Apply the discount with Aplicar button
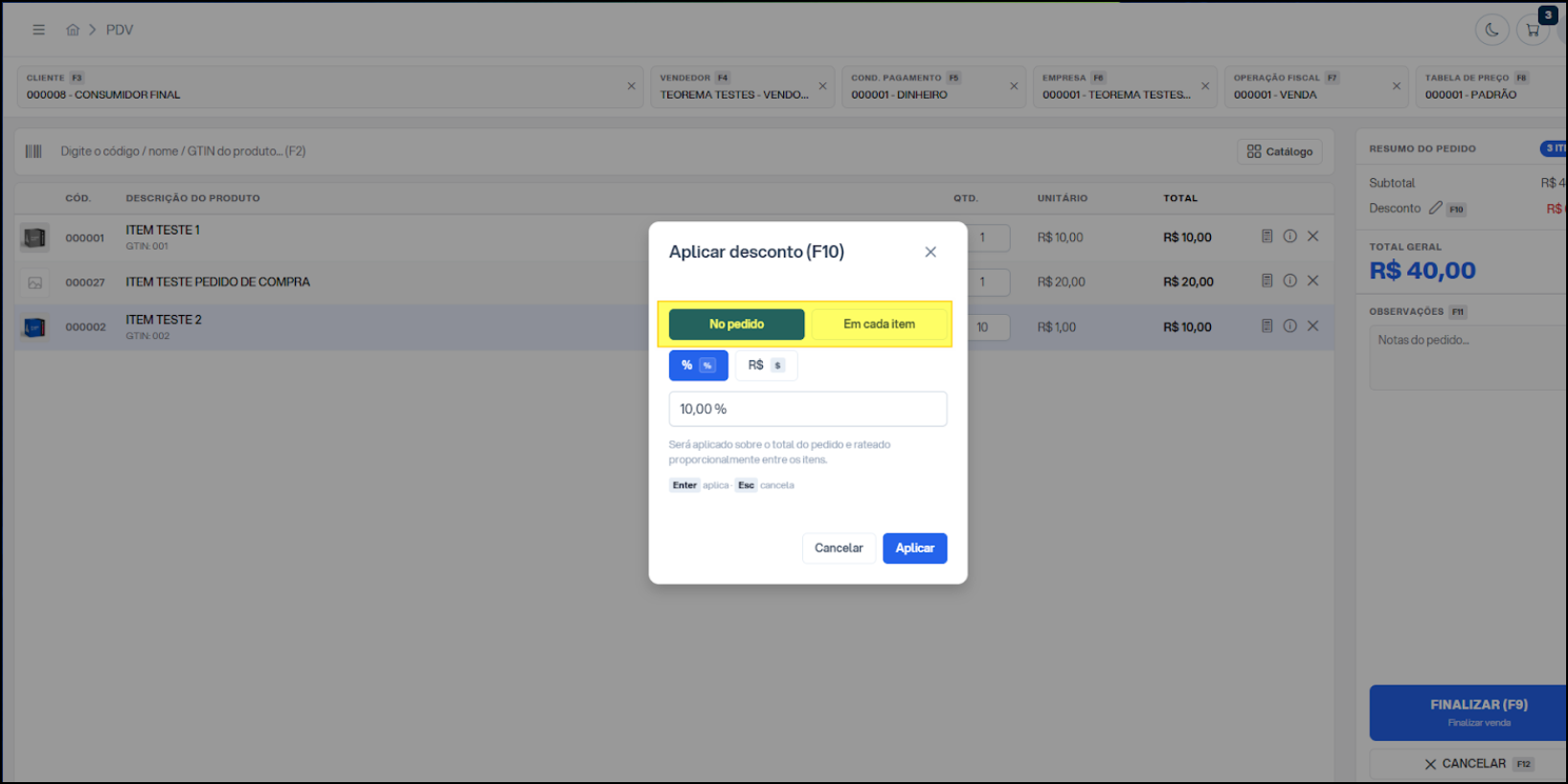The image size is (1568, 784). pyautogui.click(x=914, y=549)
